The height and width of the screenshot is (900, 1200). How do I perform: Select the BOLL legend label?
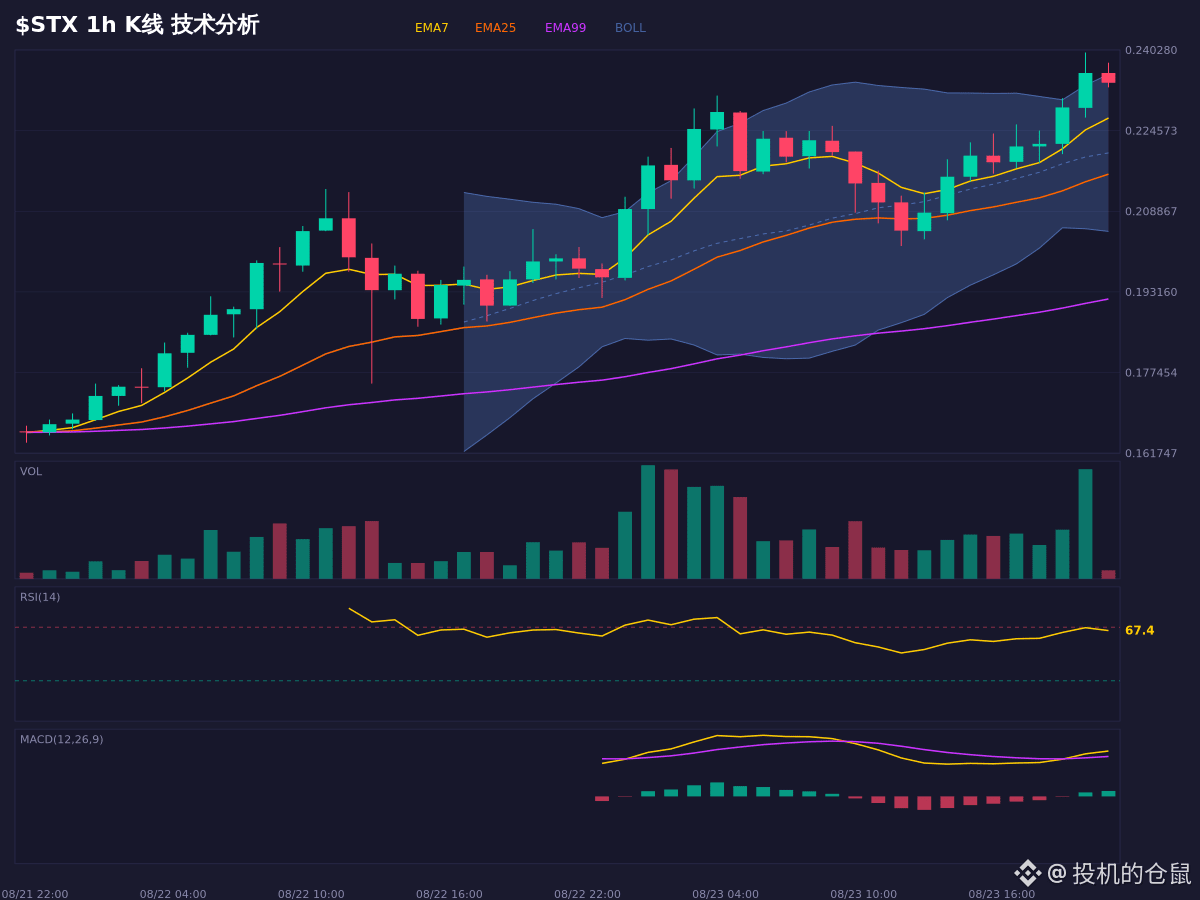coord(630,28)
